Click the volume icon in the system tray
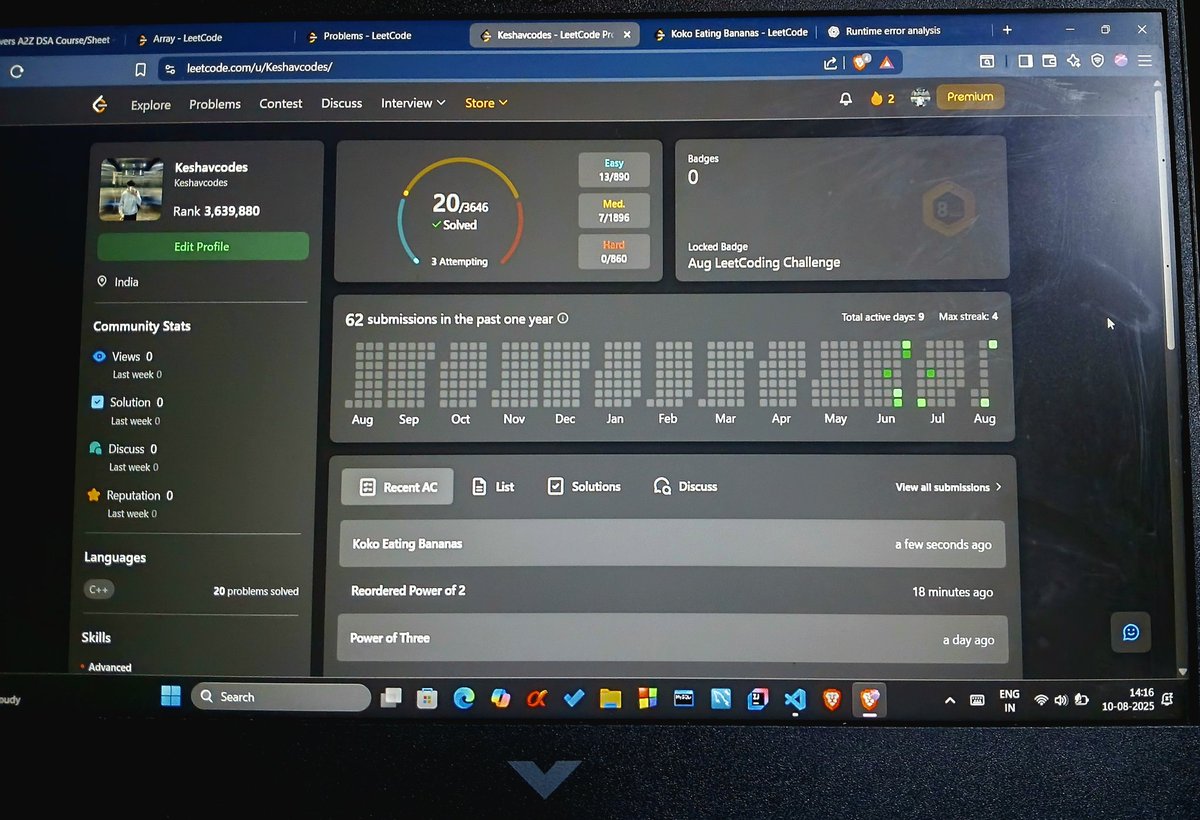Image resolution: width=1200 pixels, height=820 pixels. [x=1061, y=700]
